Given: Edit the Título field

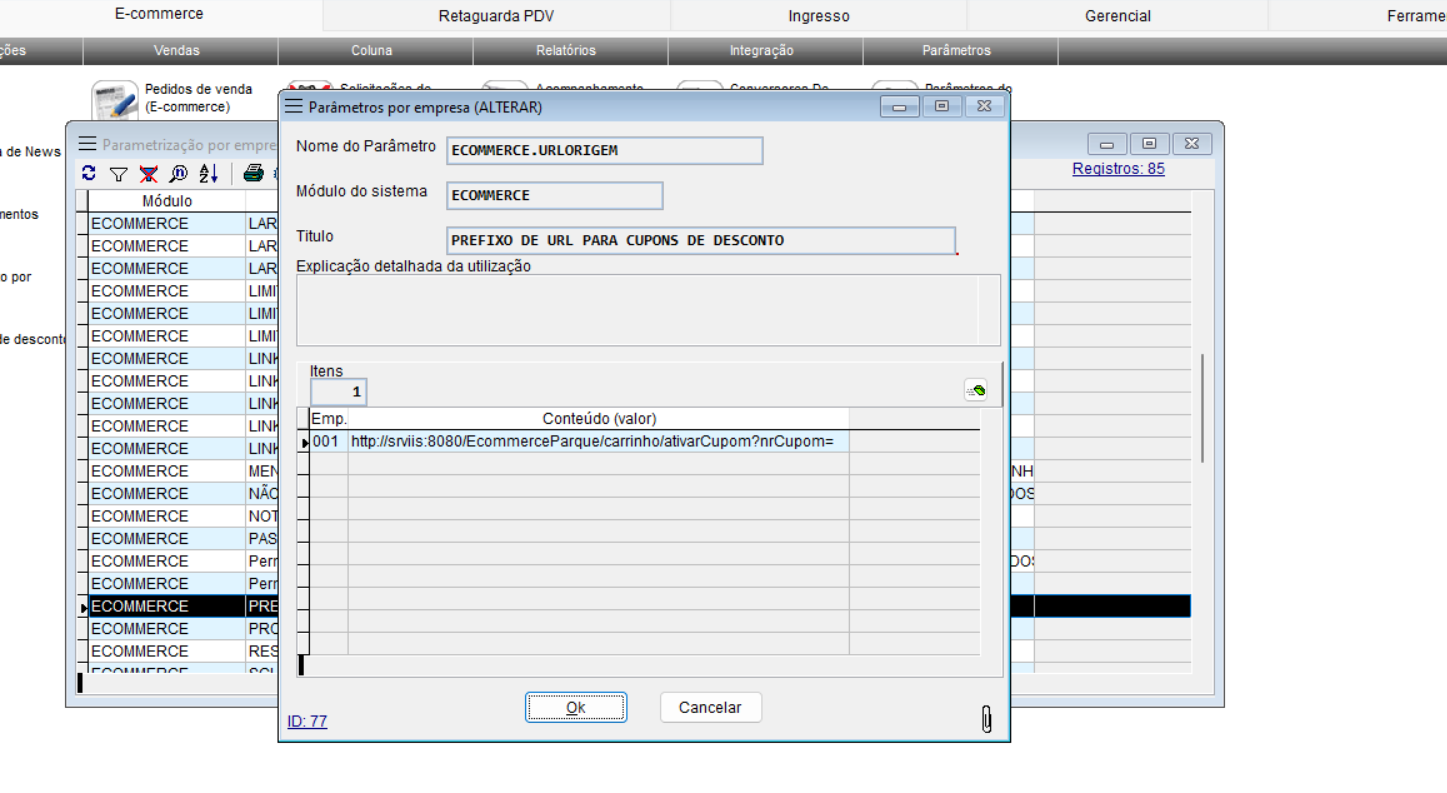Looking at the screenshot, I should (x=701, y=241).
